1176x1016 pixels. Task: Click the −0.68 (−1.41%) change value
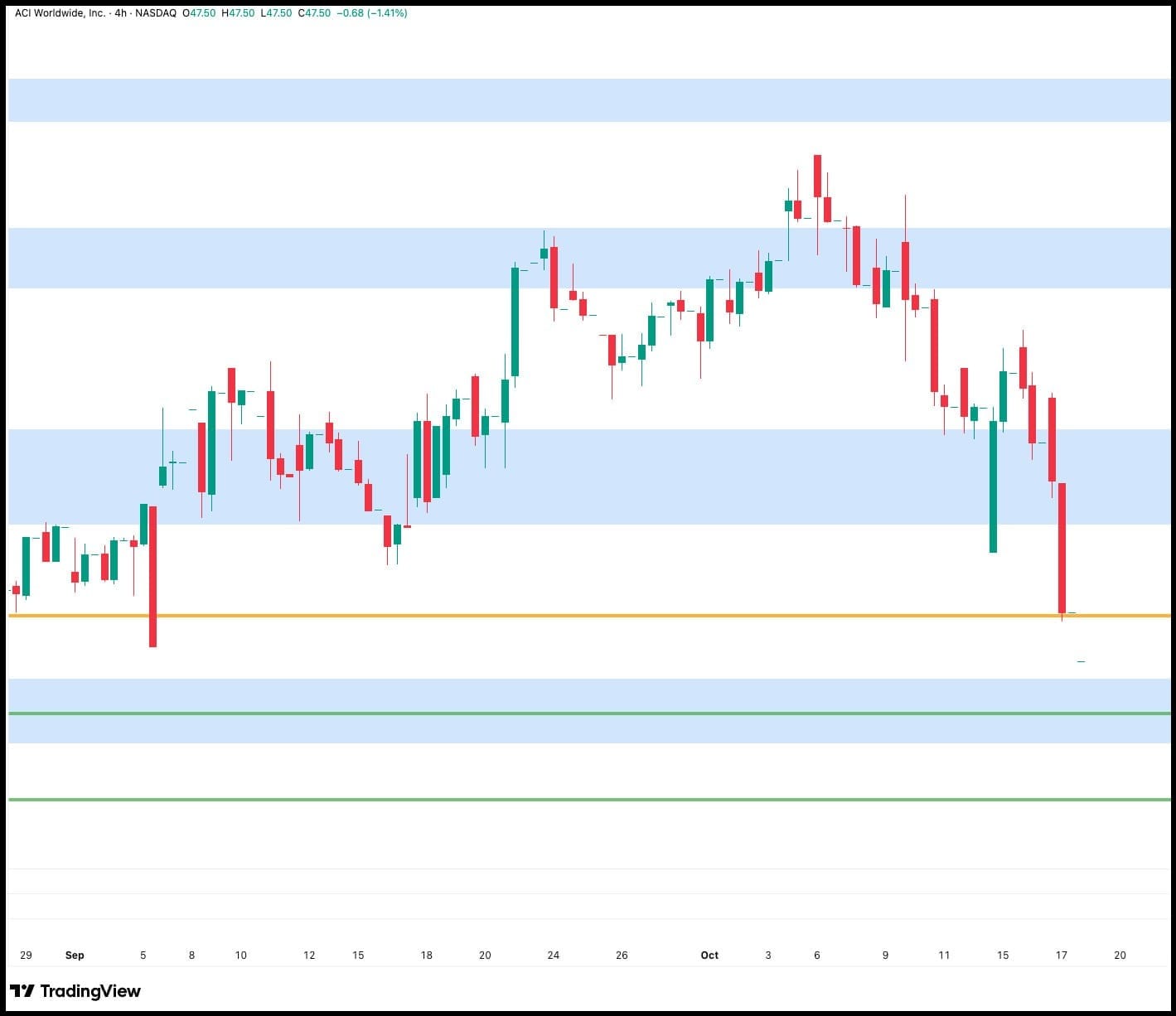[x=372, y=13]
